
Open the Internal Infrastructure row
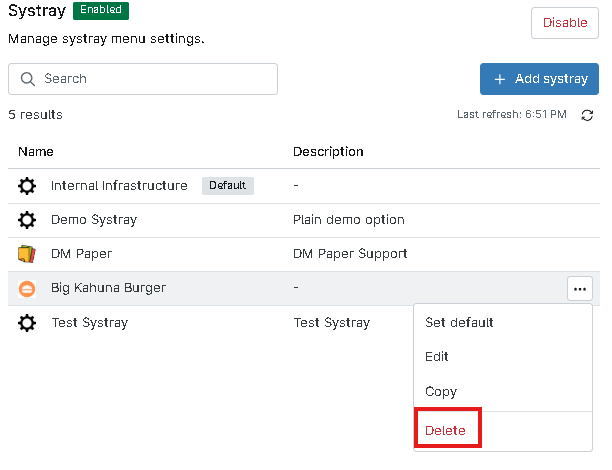pos(119,186)
